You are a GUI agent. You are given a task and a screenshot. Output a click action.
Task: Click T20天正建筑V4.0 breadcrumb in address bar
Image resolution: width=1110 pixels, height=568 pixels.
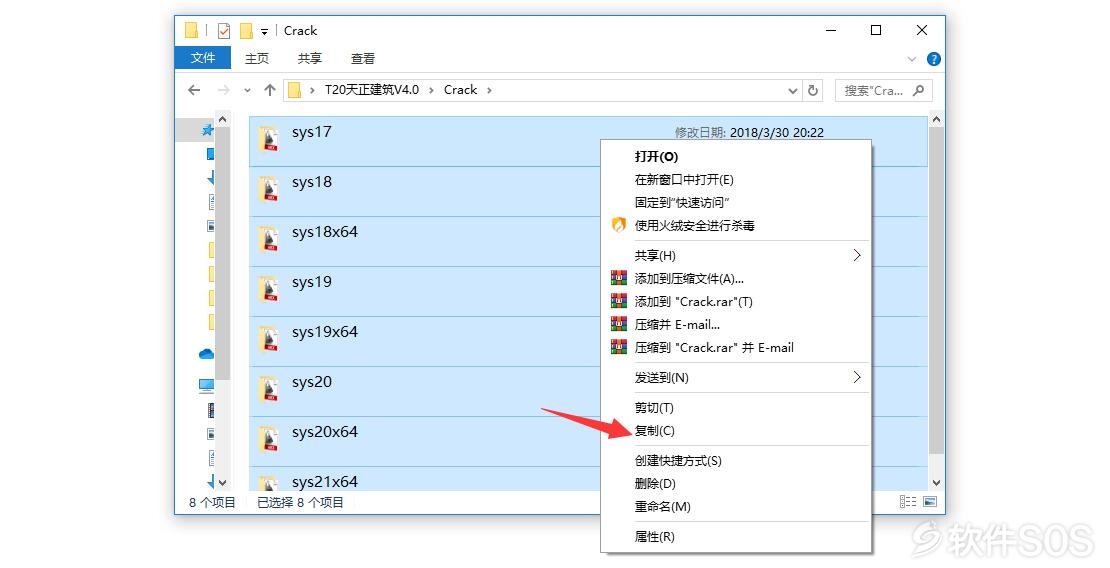(x=372, y=90)
